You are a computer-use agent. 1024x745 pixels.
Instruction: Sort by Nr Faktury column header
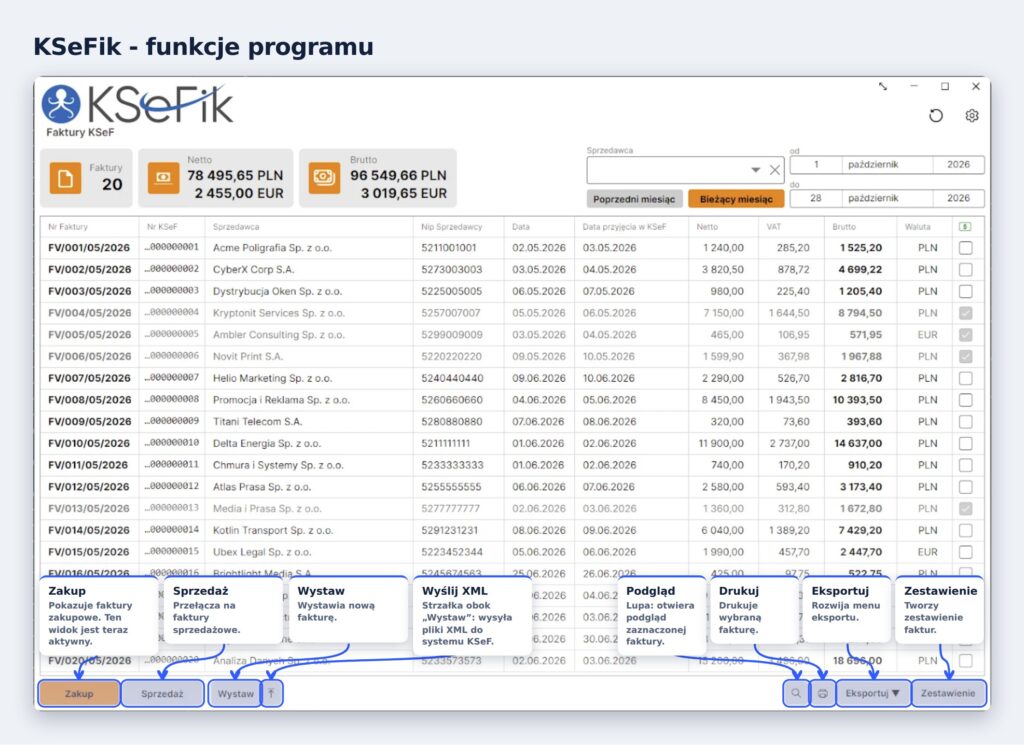[68, 227]
